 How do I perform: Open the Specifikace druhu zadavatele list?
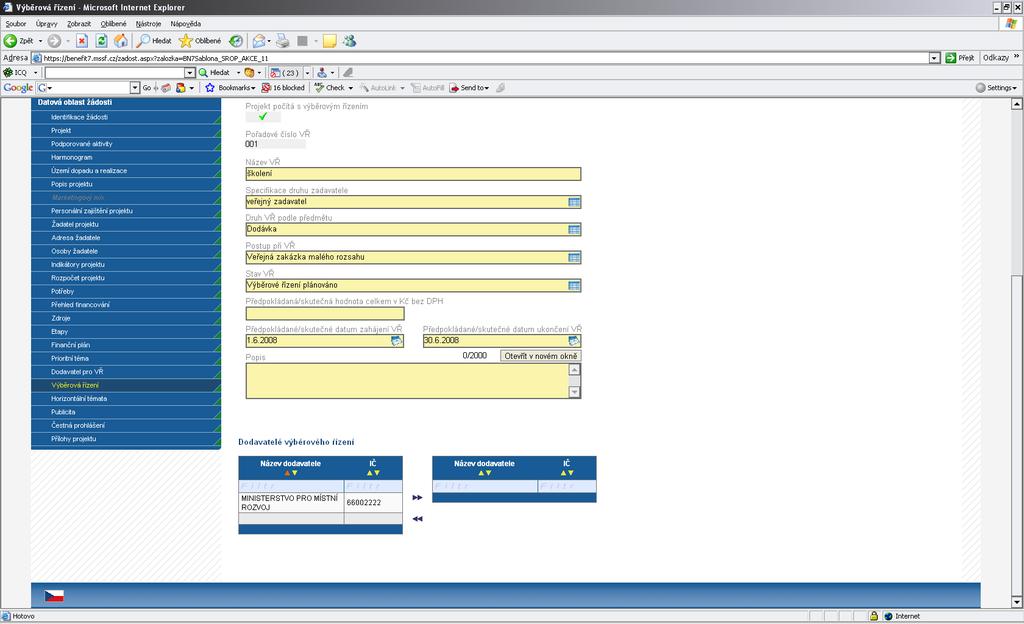click(x=574, y=202)
